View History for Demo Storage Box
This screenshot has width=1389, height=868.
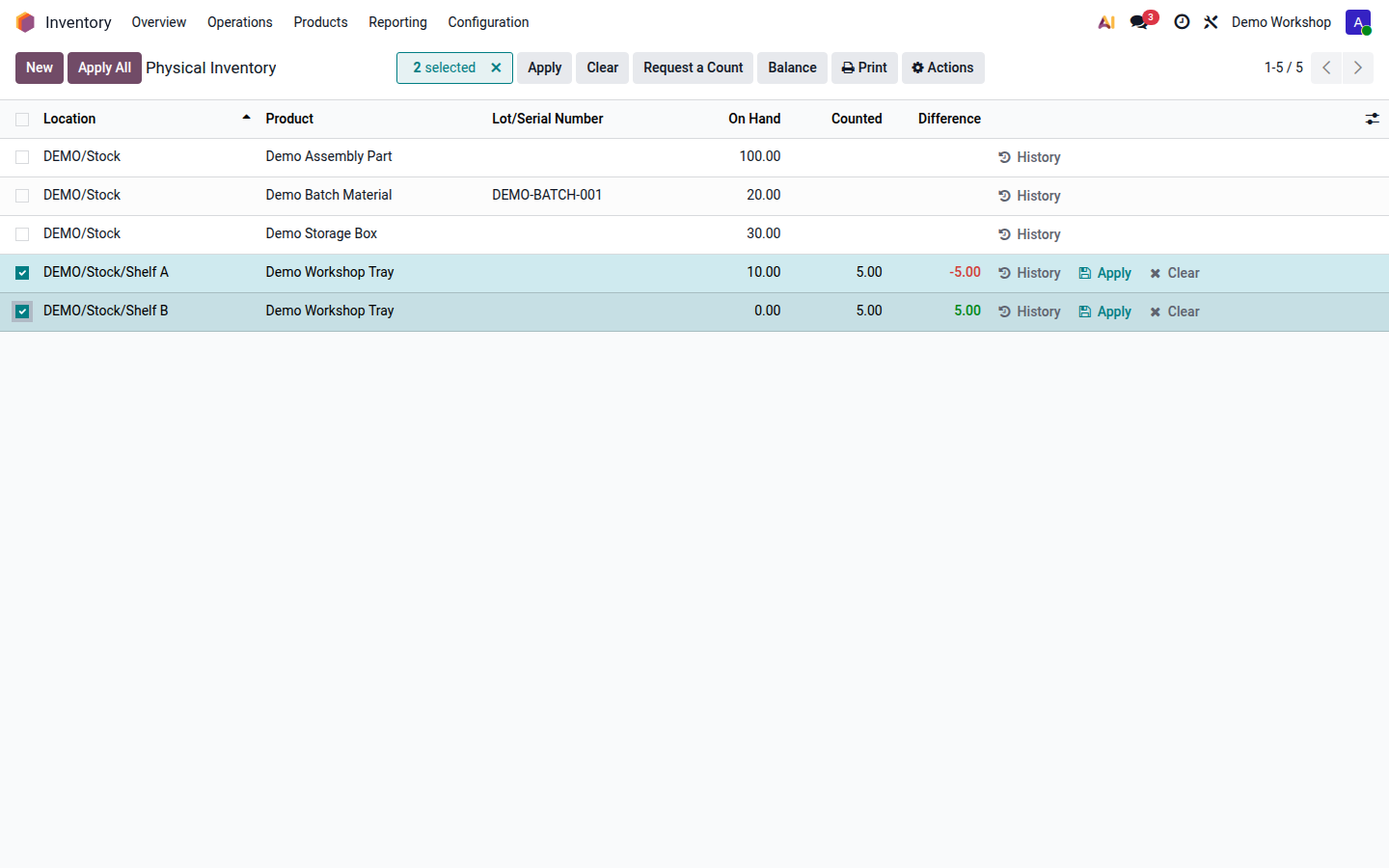tap(1029, 234)
